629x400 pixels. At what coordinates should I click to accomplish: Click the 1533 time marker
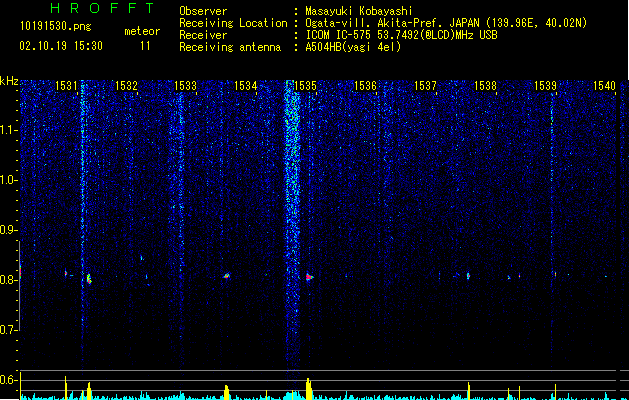click(186, 85)
